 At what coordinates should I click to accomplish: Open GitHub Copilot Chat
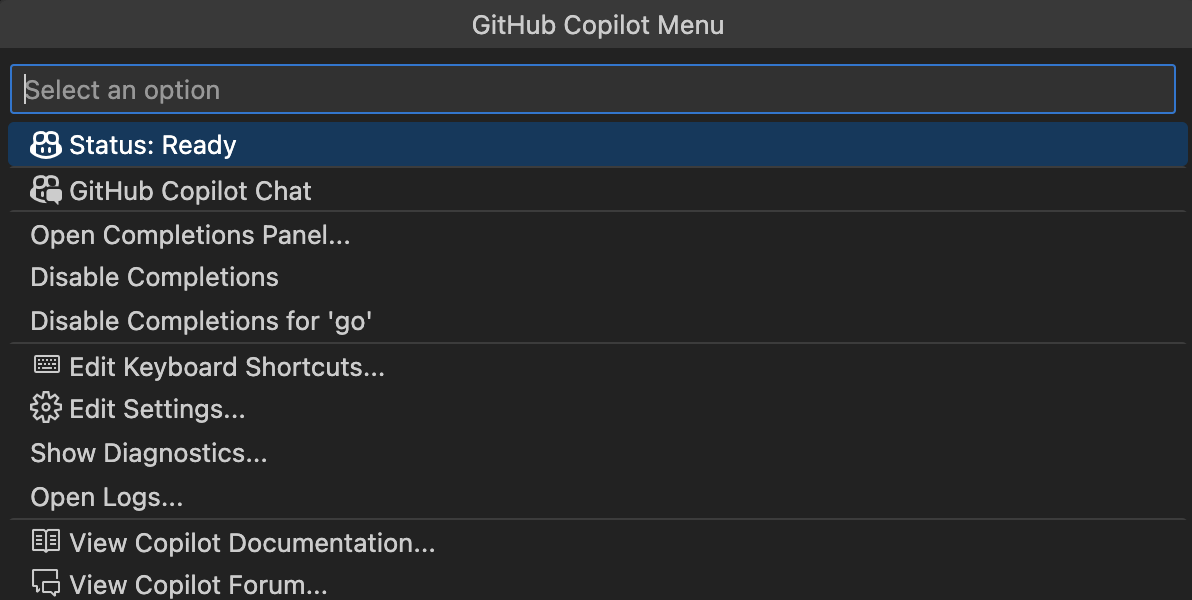click(x=190, y=190)
